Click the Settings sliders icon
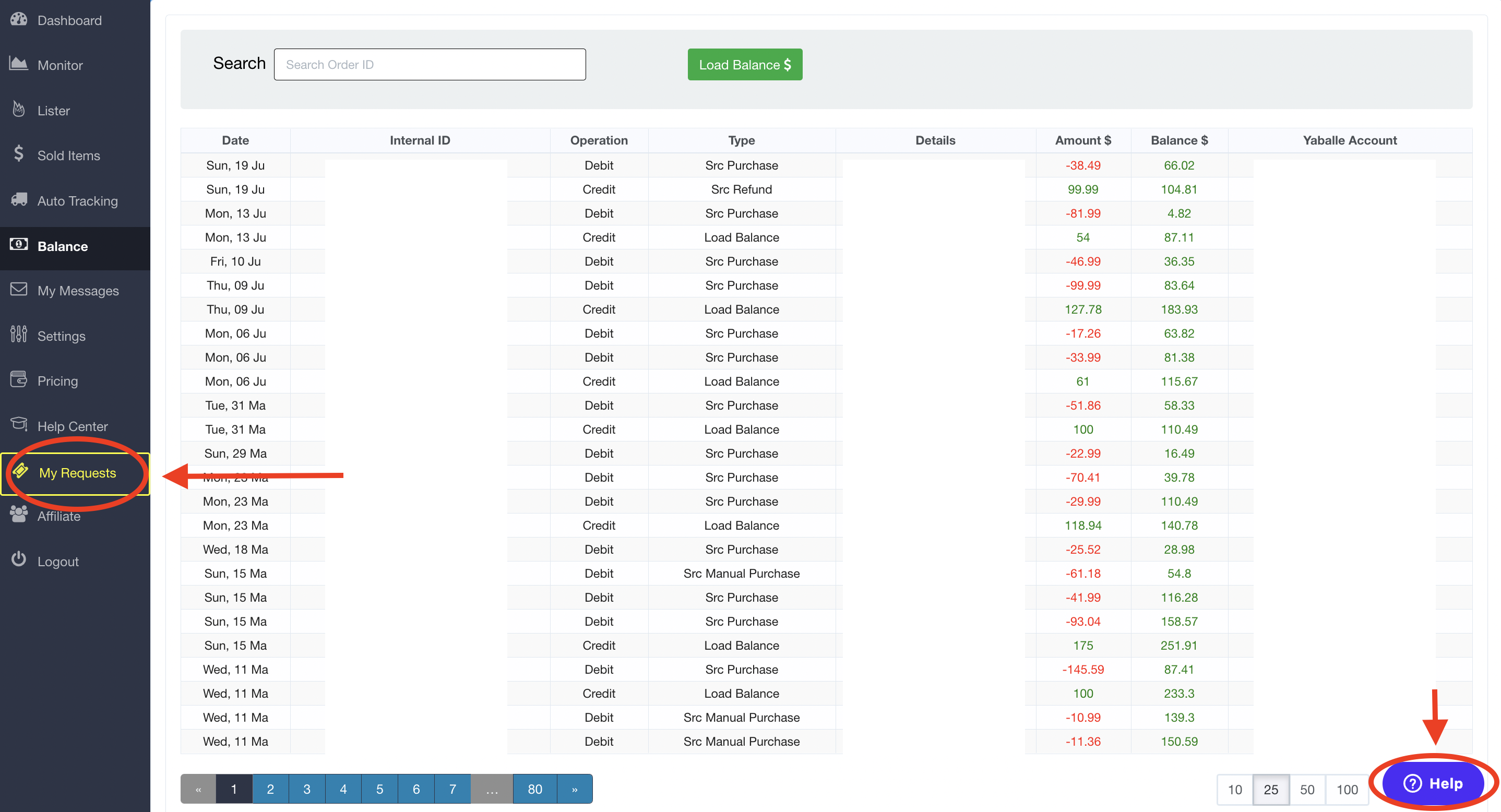Image resolution: width=1501 pixels, height=812 pixels. 19,335
